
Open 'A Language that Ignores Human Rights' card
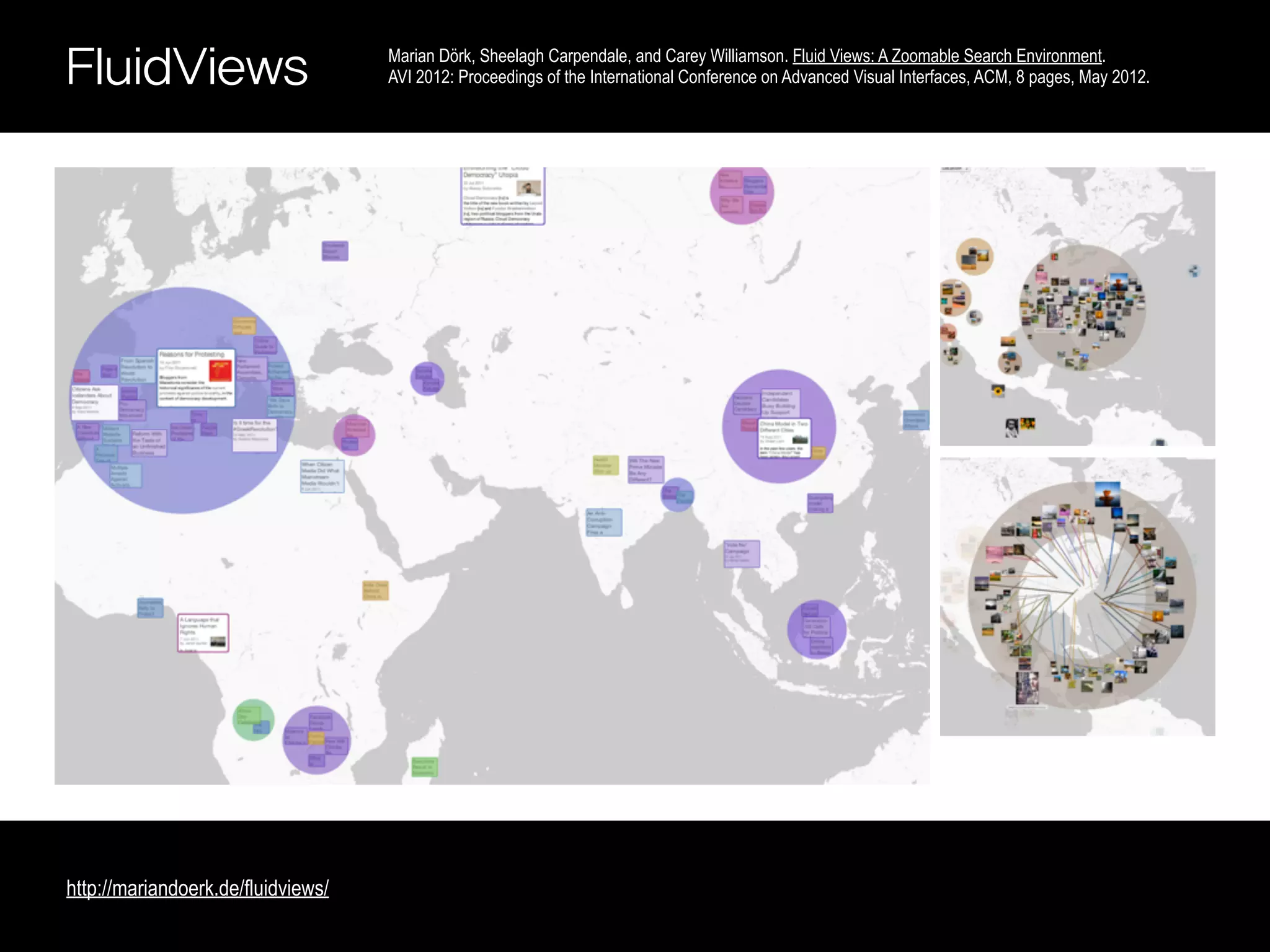203,633
